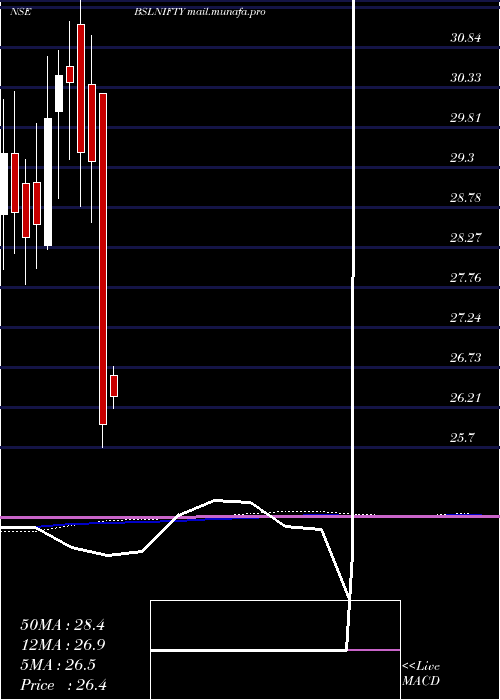500x700 pixels.
Task: Click the 12MA : 26.9 readout
Action: click(62, 645)
